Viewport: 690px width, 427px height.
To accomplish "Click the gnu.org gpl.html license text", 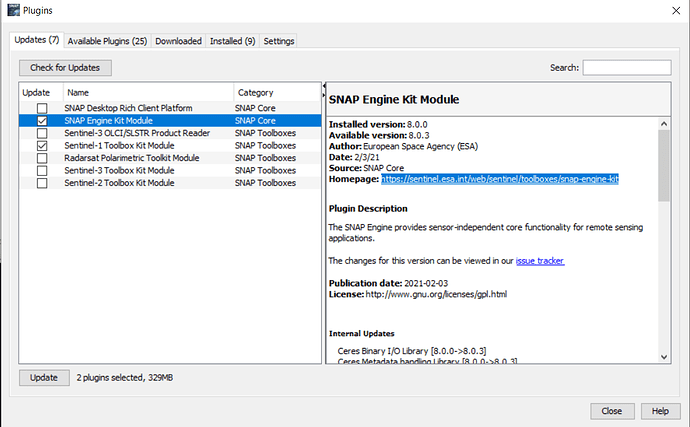I will pos(436,294).
